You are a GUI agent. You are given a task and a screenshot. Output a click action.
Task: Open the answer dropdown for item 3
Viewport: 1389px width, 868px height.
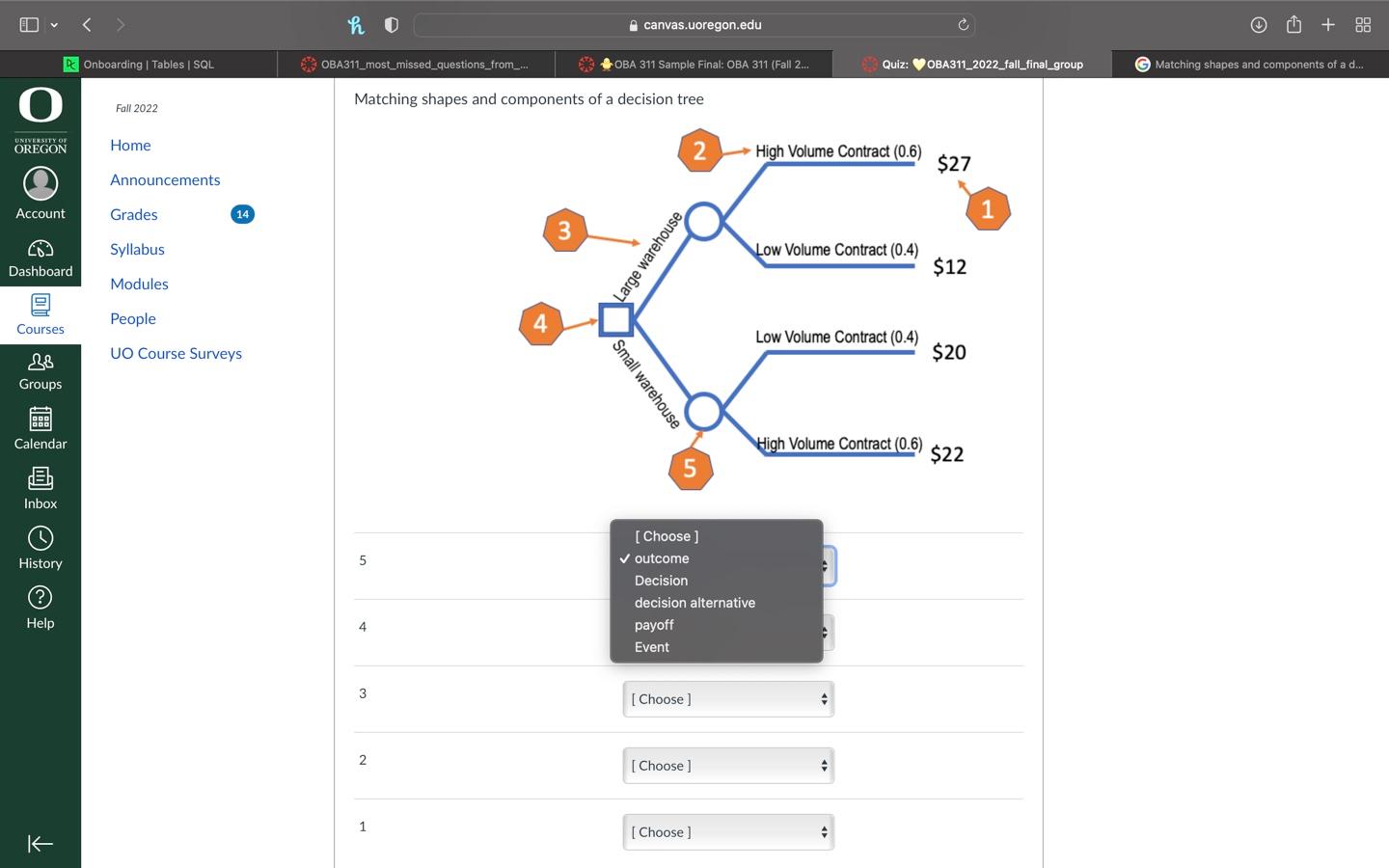(x=727, y=698)
